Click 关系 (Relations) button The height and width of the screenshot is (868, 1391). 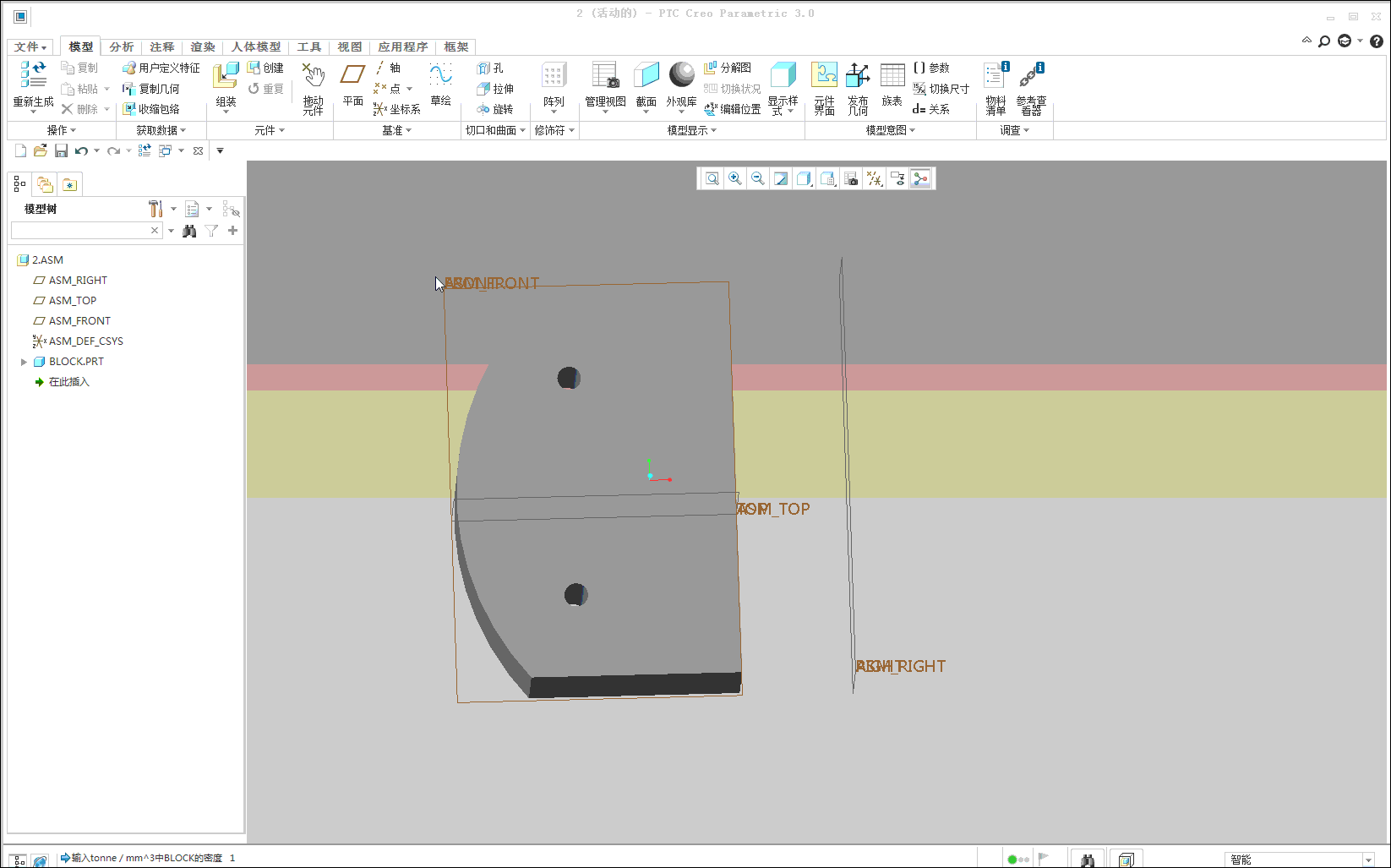(931, 109)
